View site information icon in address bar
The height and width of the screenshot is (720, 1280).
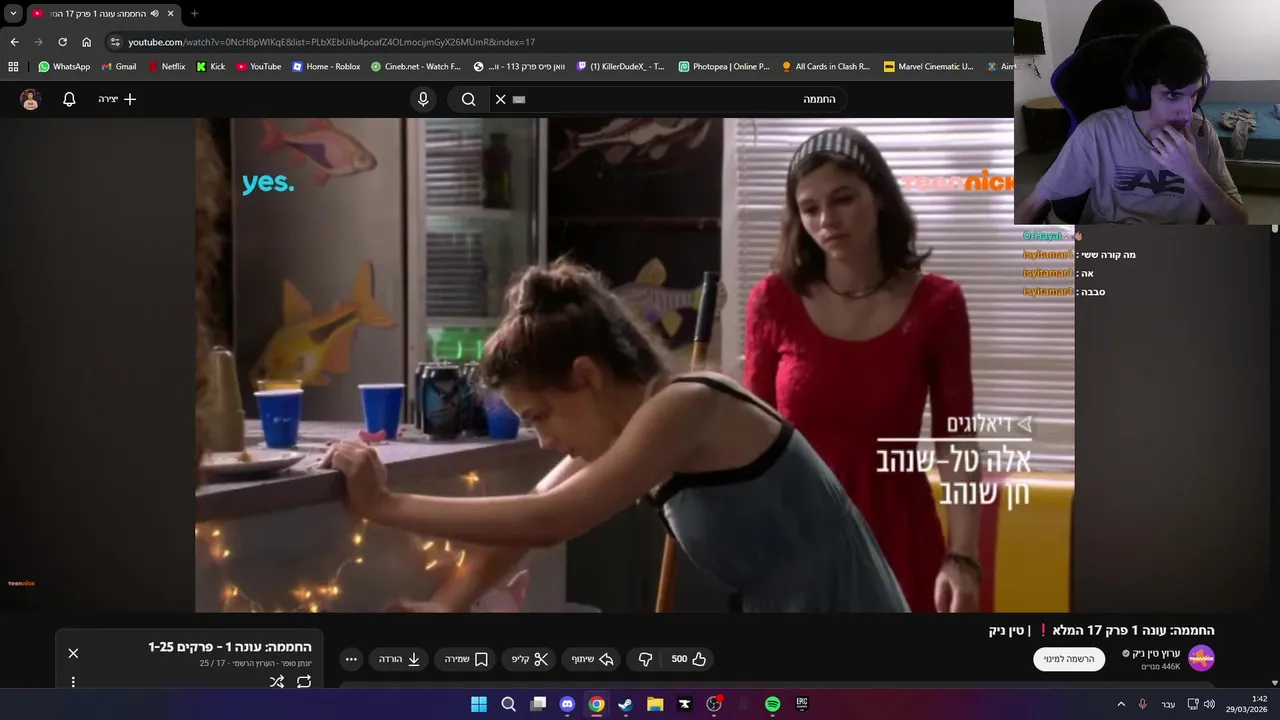(115, 42)
